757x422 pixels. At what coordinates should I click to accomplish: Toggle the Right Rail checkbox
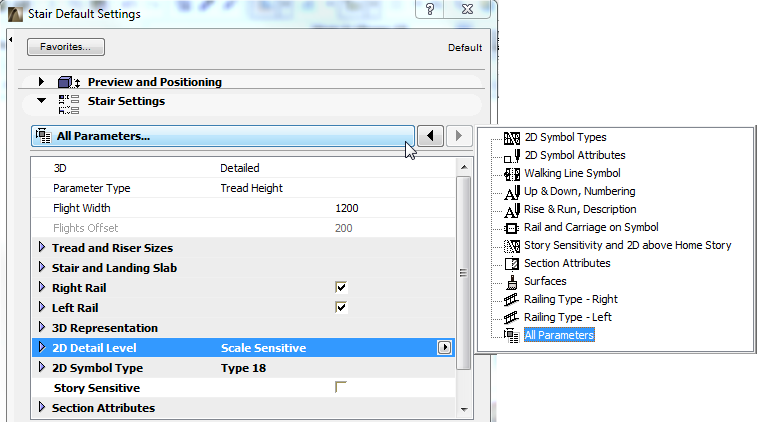tap(341, 288)
